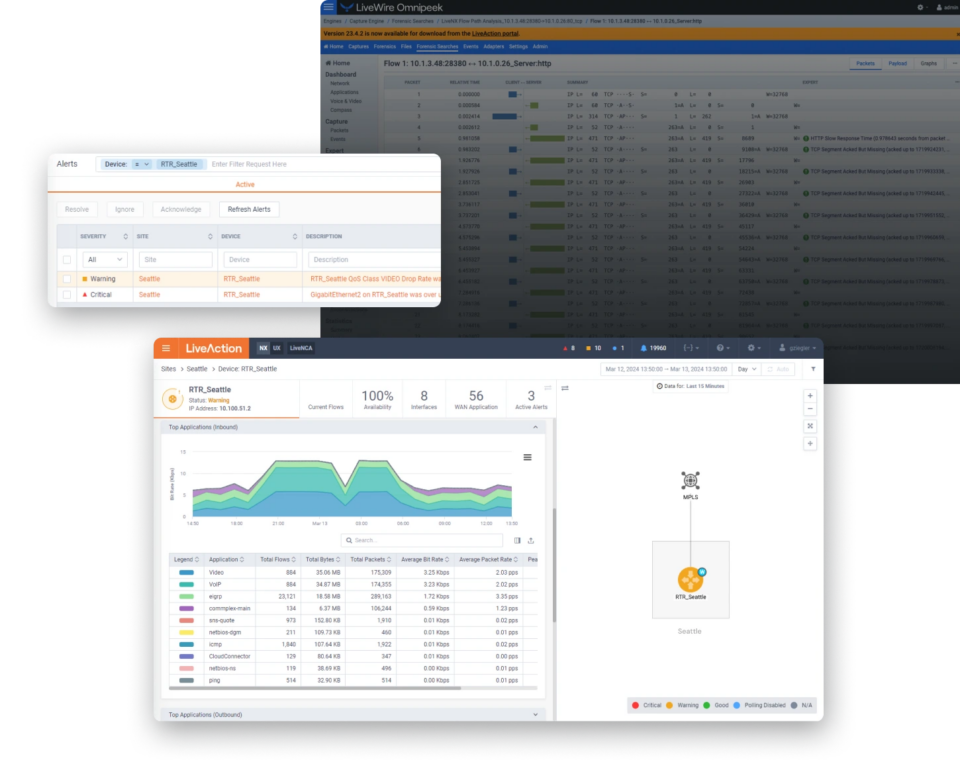Toggle the Auto refresh button
Viewport: 960px width, 764px height.
pyautogui.click(x=778, y=369)
